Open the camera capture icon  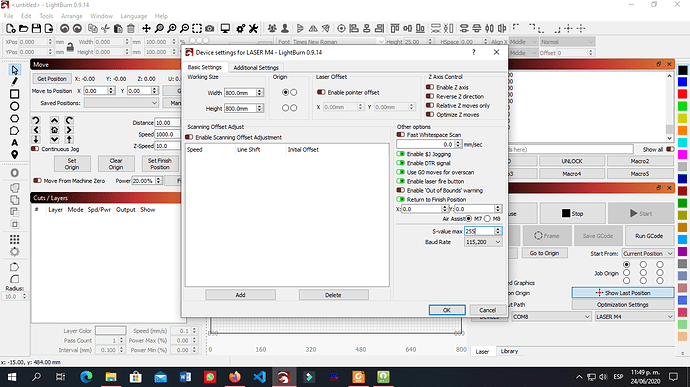click(x=209, y=29)
